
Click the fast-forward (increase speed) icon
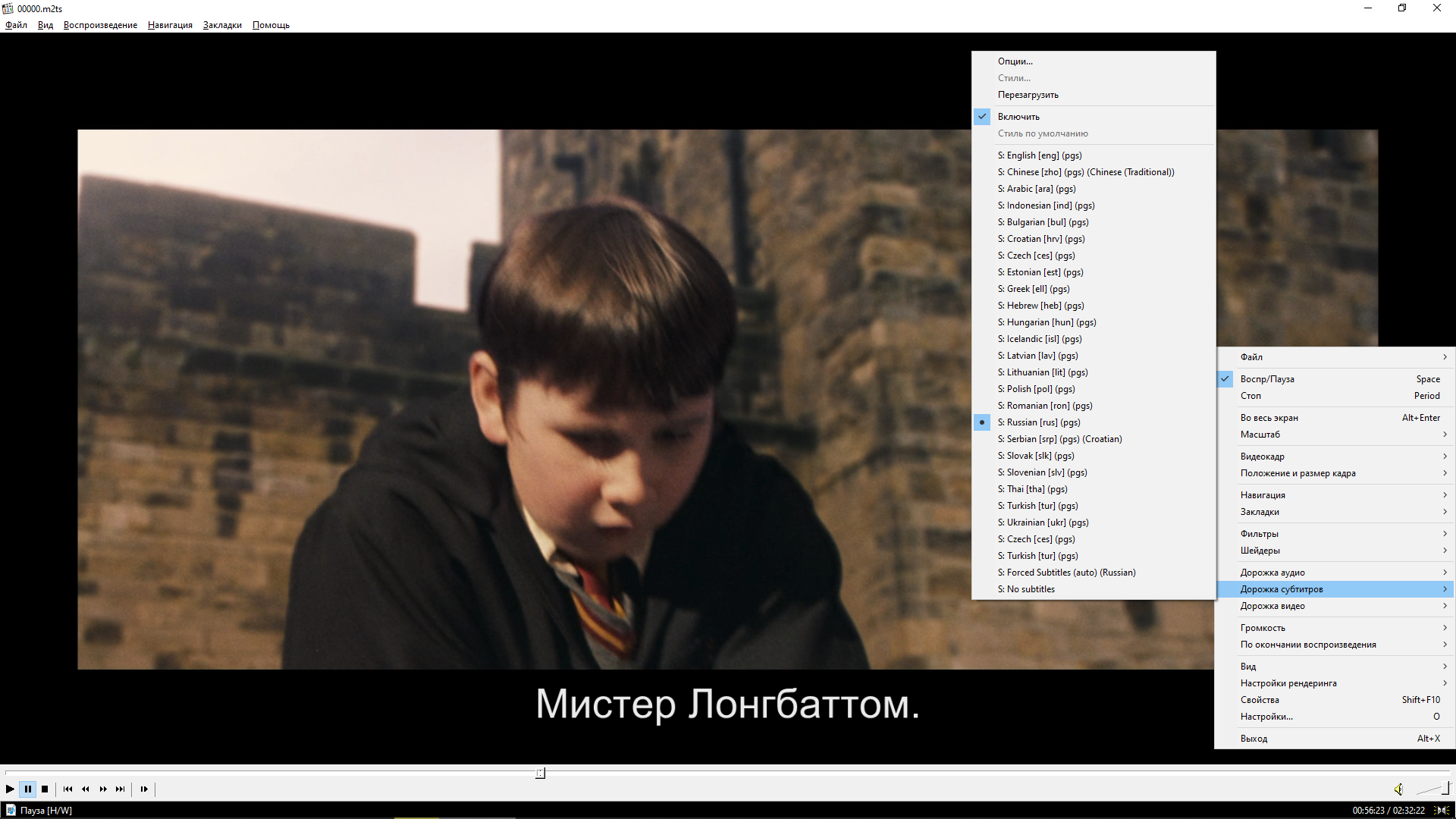(103, 789)
